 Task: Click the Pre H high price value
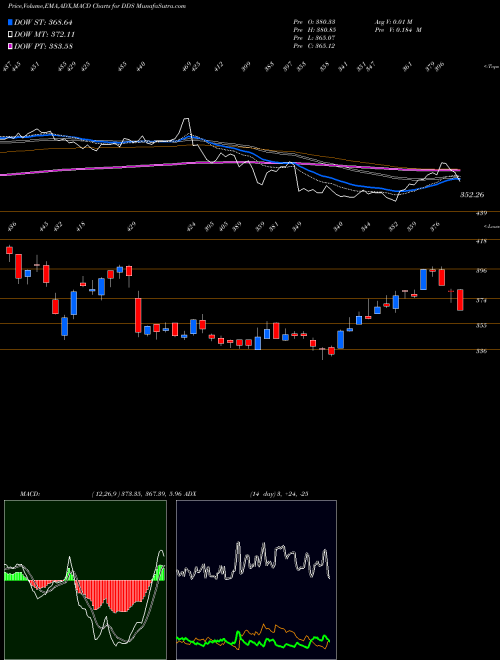click(324, 30)
